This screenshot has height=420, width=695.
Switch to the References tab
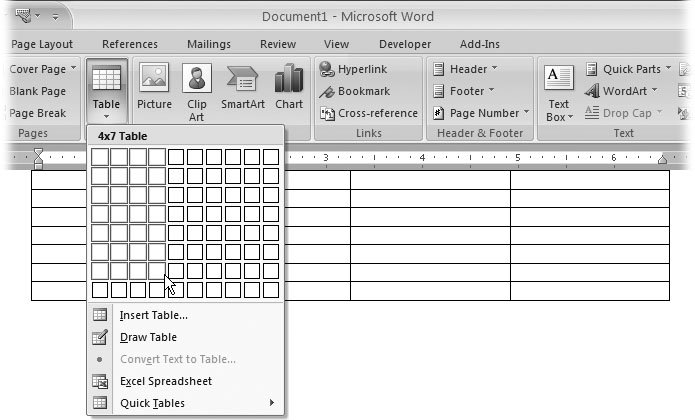(130, 44)
